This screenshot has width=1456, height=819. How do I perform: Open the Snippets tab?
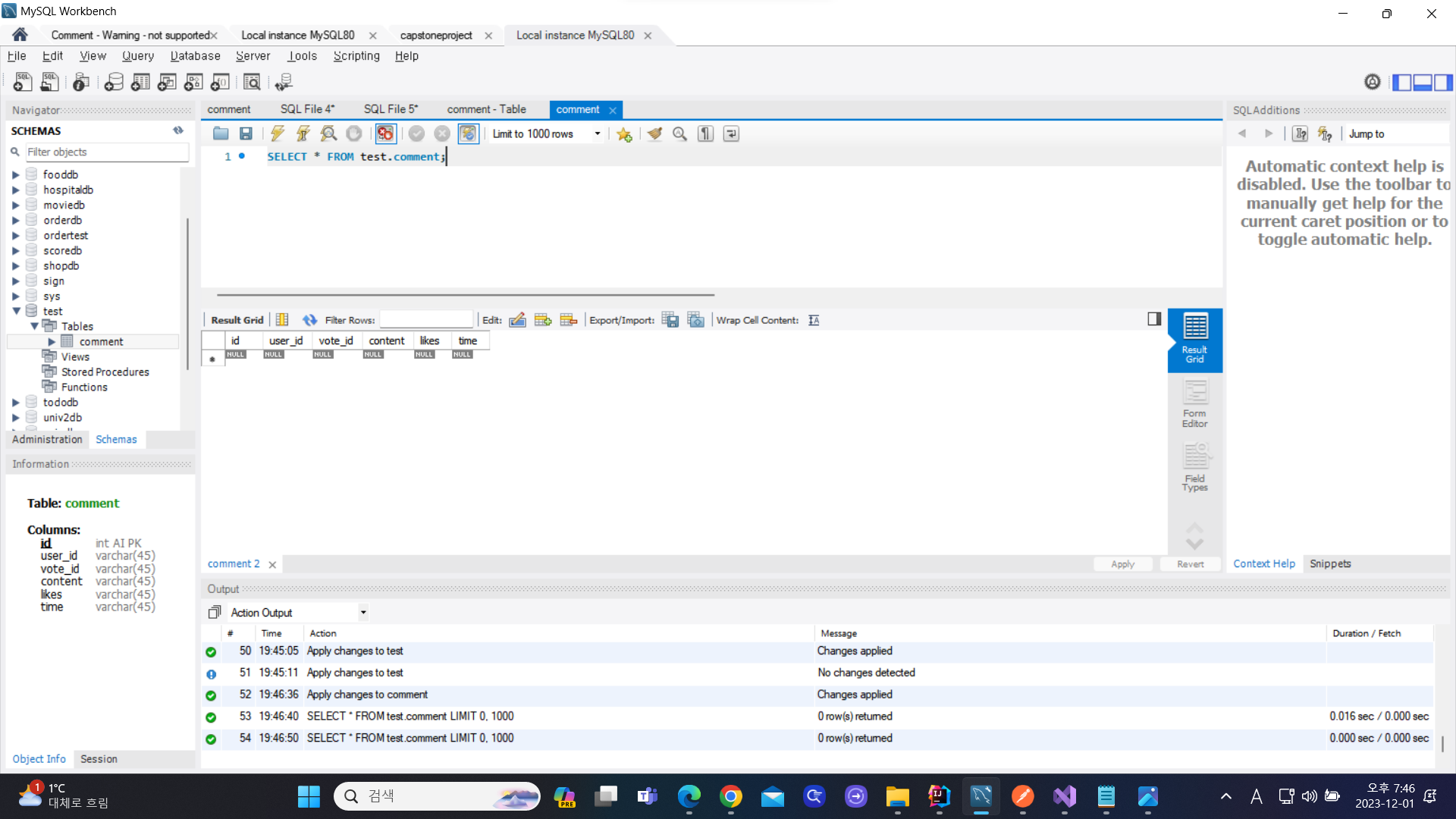pos(1330,563)
